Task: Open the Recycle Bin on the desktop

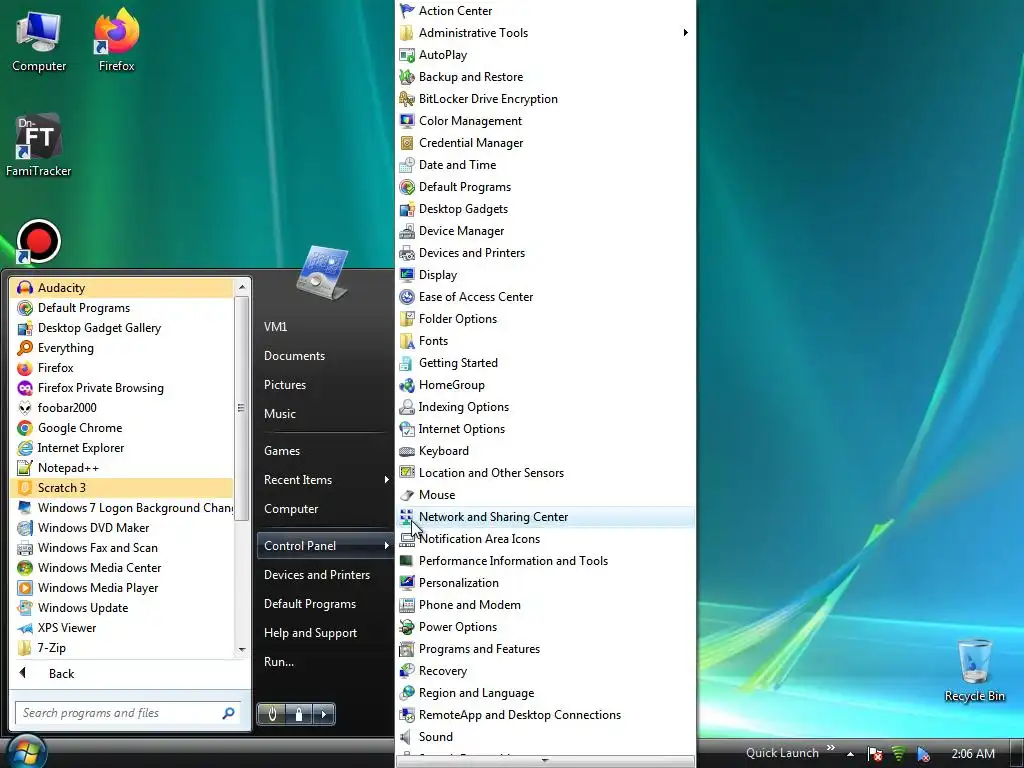Action: point(974,670)
